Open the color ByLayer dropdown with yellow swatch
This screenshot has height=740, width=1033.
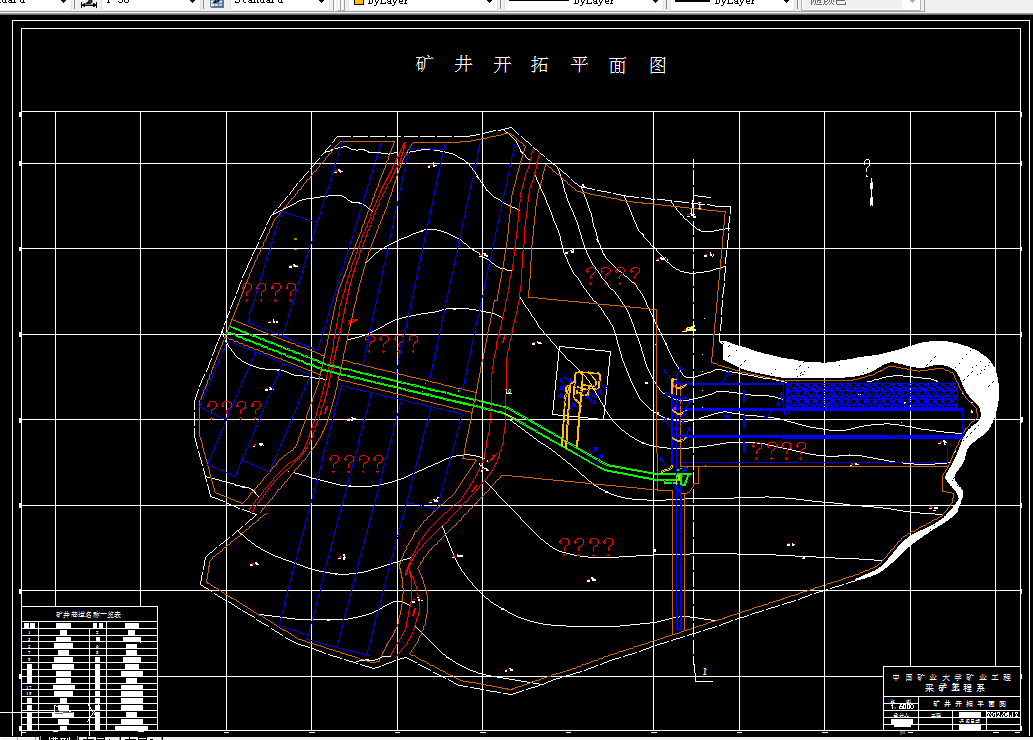pyautogui.click(x=422, y=3)
